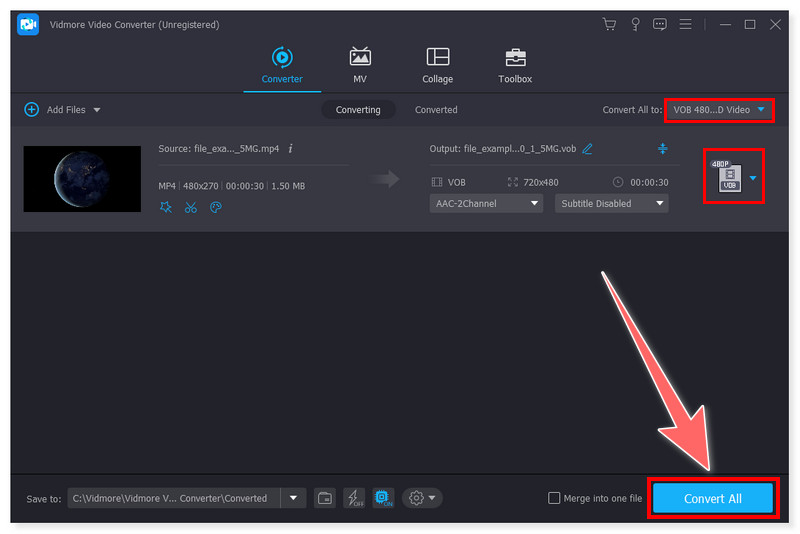800x534 pixels.
Task: Toggle the high speed conversion OFF icon
Action: [353, 498]
